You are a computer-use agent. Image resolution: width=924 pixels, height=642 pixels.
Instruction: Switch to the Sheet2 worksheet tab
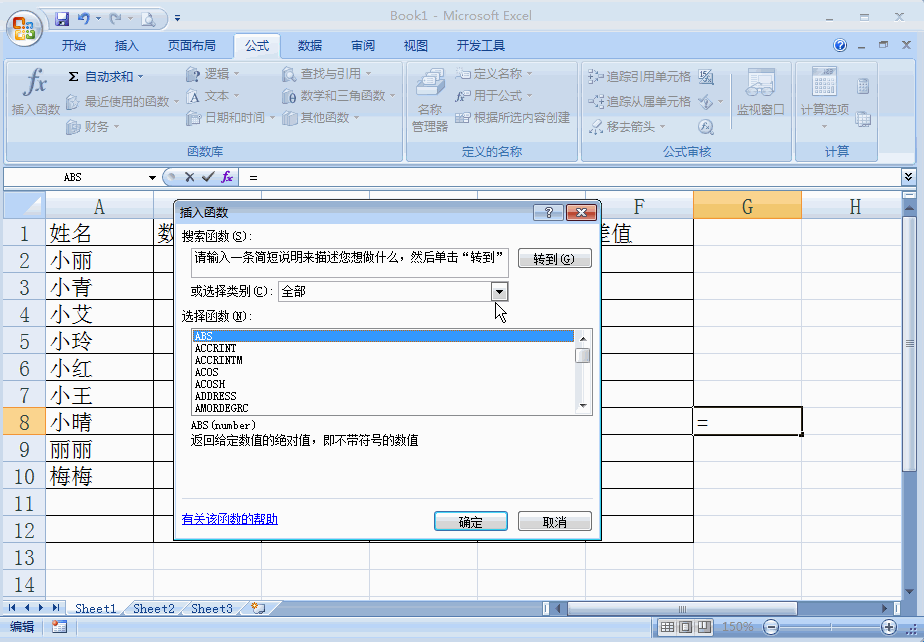(x=154, y=608)
